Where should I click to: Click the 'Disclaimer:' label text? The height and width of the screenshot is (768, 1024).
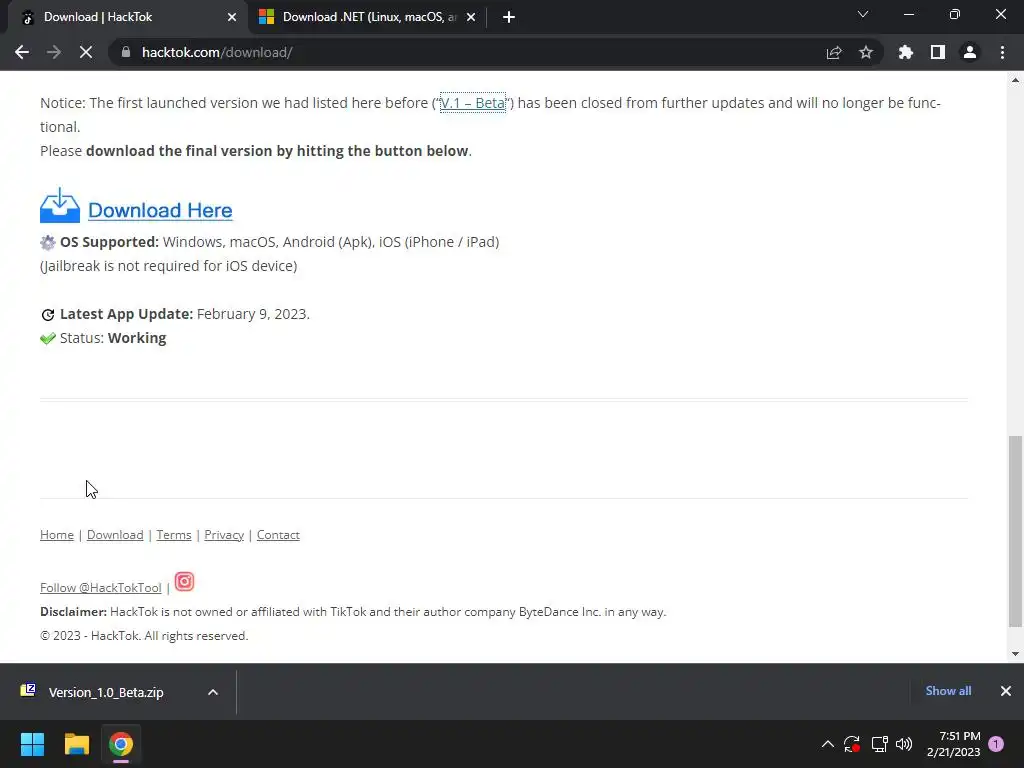[x=73, y=612]
